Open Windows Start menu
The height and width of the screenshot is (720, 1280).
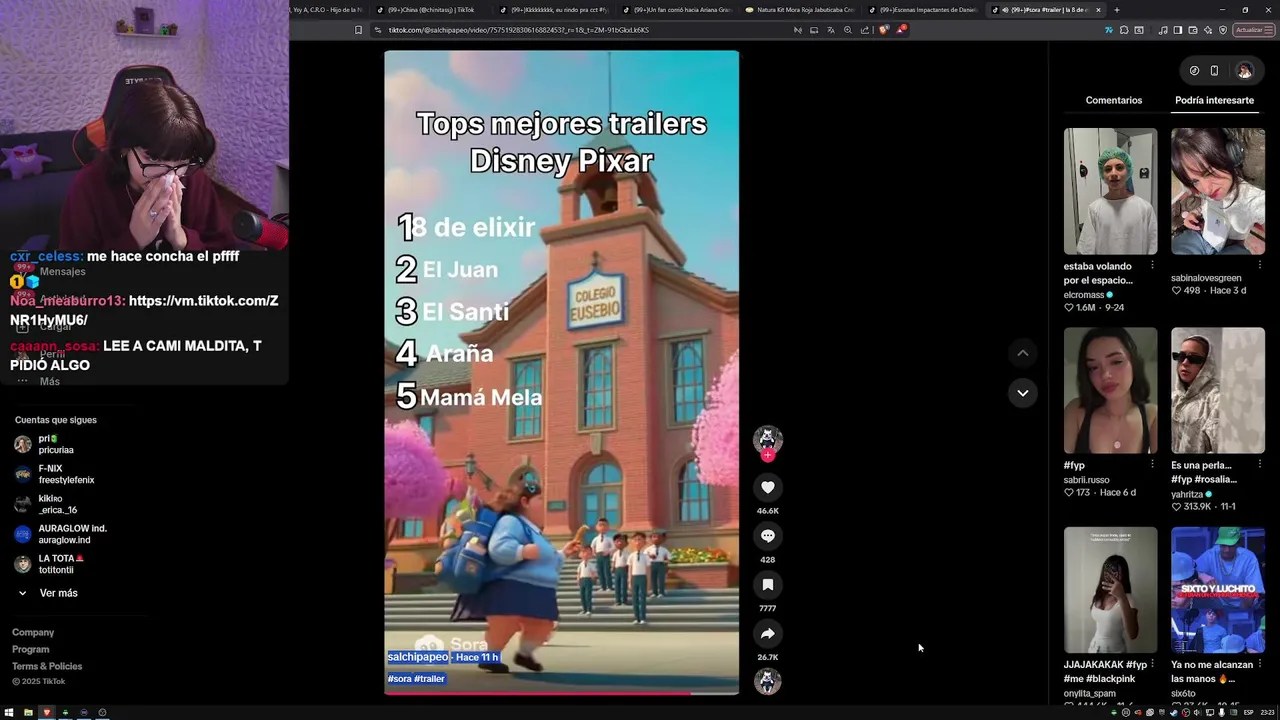[9, 713]
